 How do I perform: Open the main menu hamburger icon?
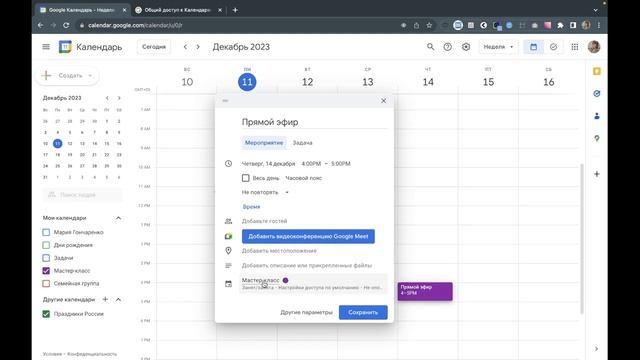46,47
